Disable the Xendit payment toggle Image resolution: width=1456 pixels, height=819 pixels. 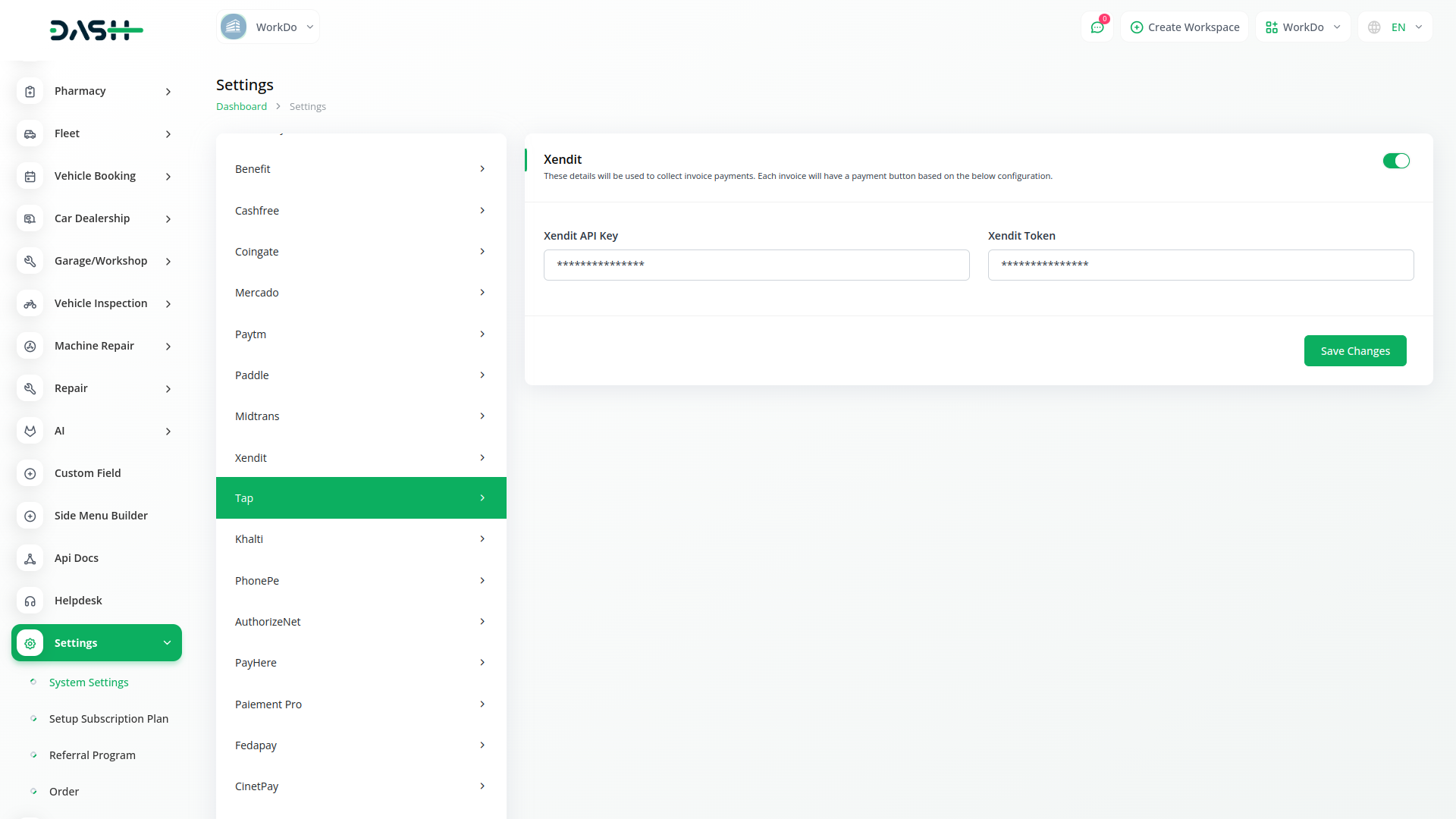1395,161
